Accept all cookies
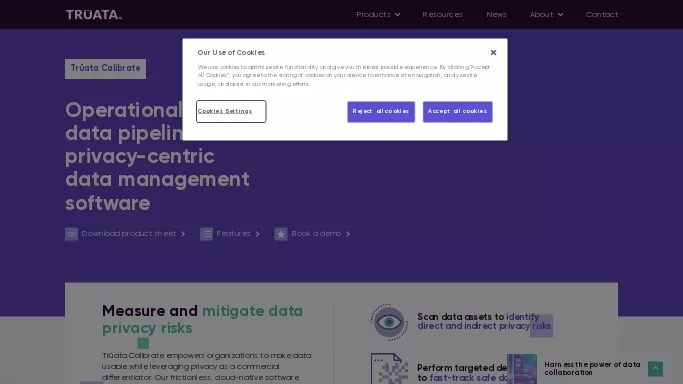 click(x=457, y=111)
